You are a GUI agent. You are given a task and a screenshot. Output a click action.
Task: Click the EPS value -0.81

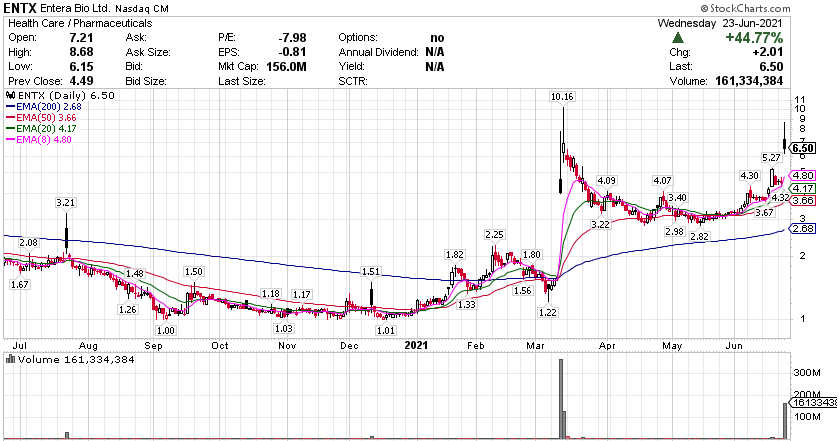(292, 52)
